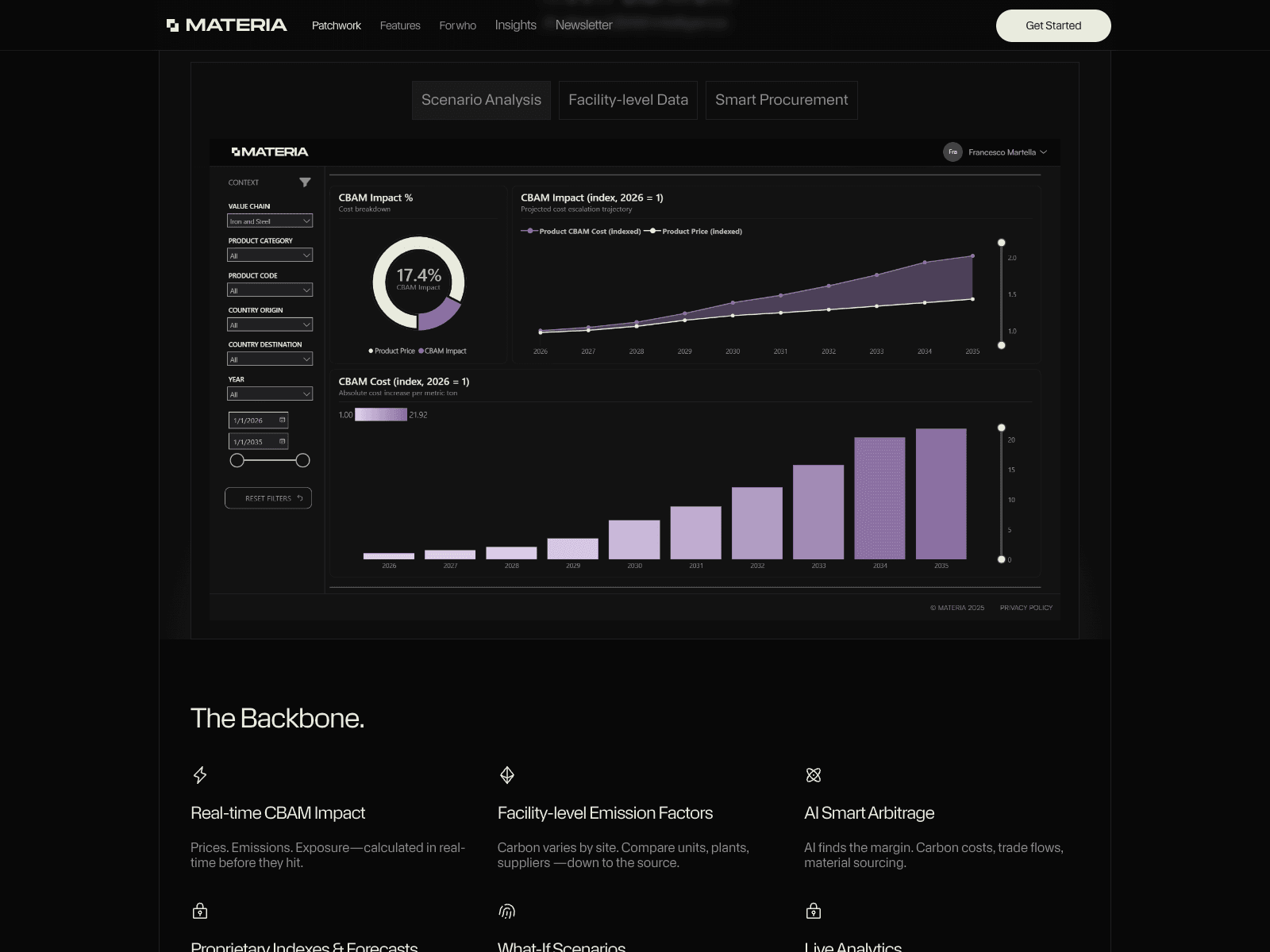Click the diamond icon above Facility-level Emission Factors
The image size is (1270, 952).
pos(507,775)
